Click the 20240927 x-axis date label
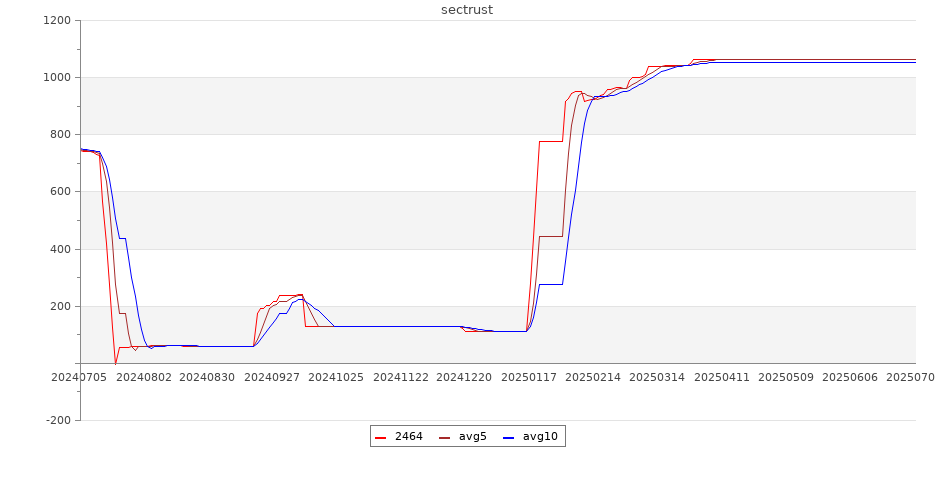Viewport: 935px width, 500px height. (272, 377)
